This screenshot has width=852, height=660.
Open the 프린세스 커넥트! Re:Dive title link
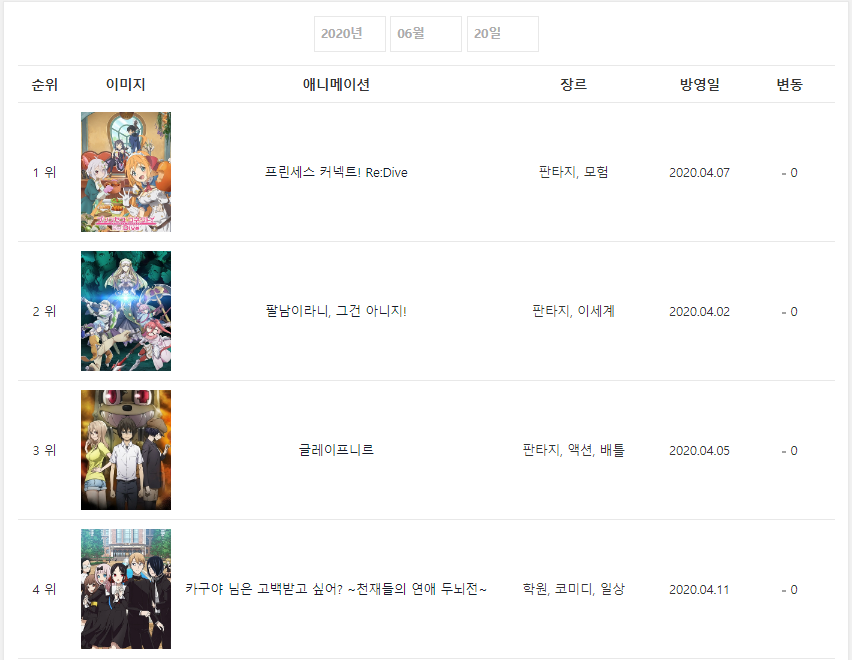(x=336, y=172)
